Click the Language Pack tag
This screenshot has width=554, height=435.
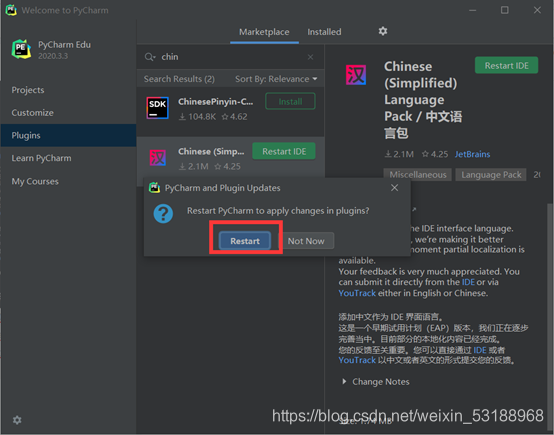[x=491, y=175]
